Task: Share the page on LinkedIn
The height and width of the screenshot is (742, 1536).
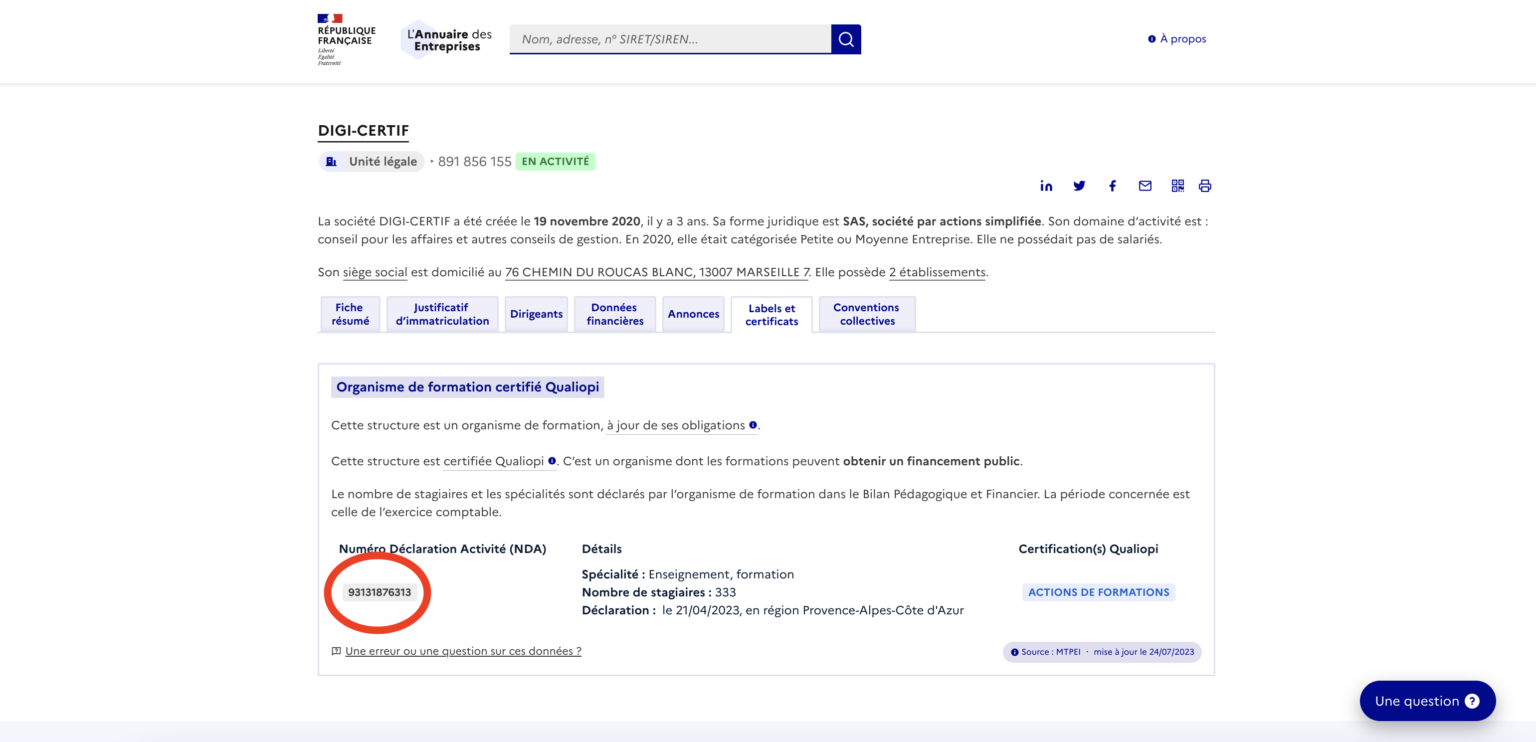Action: [x=1046, y=185]
